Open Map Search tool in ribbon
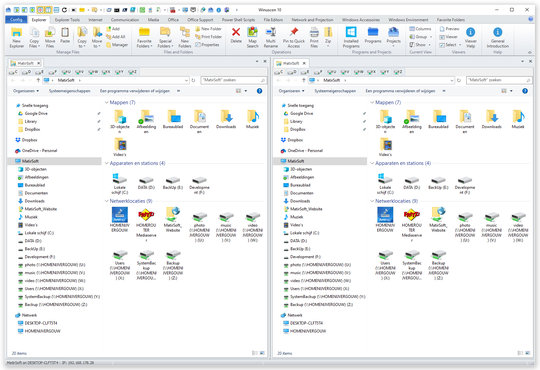Viewport: 540px width, 370px height. click(x=252, y=37)
